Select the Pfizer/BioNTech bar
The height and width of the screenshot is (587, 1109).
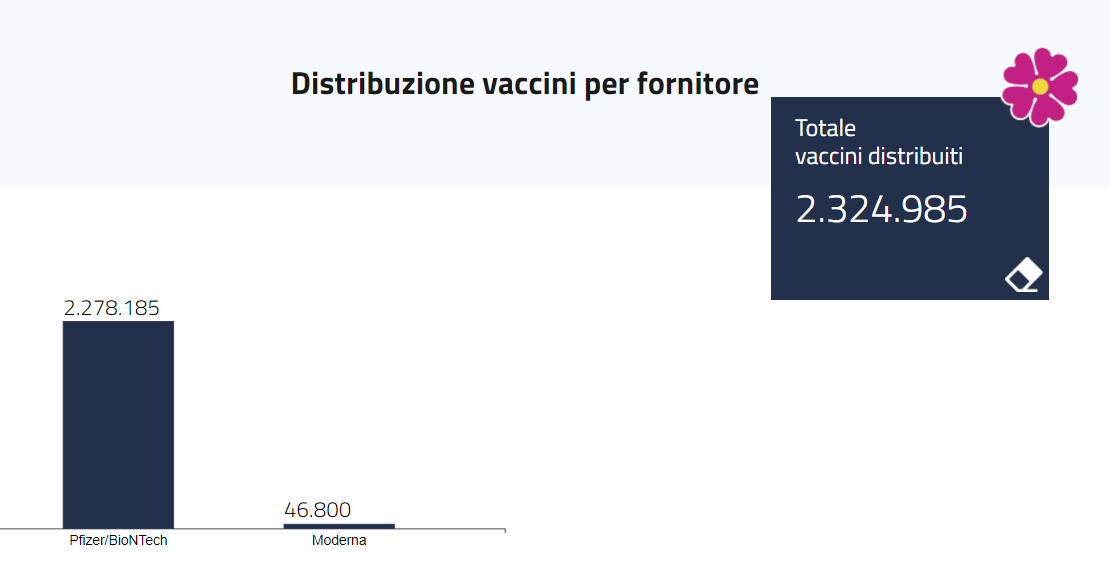pyautogui.click(x=118, y=424)
